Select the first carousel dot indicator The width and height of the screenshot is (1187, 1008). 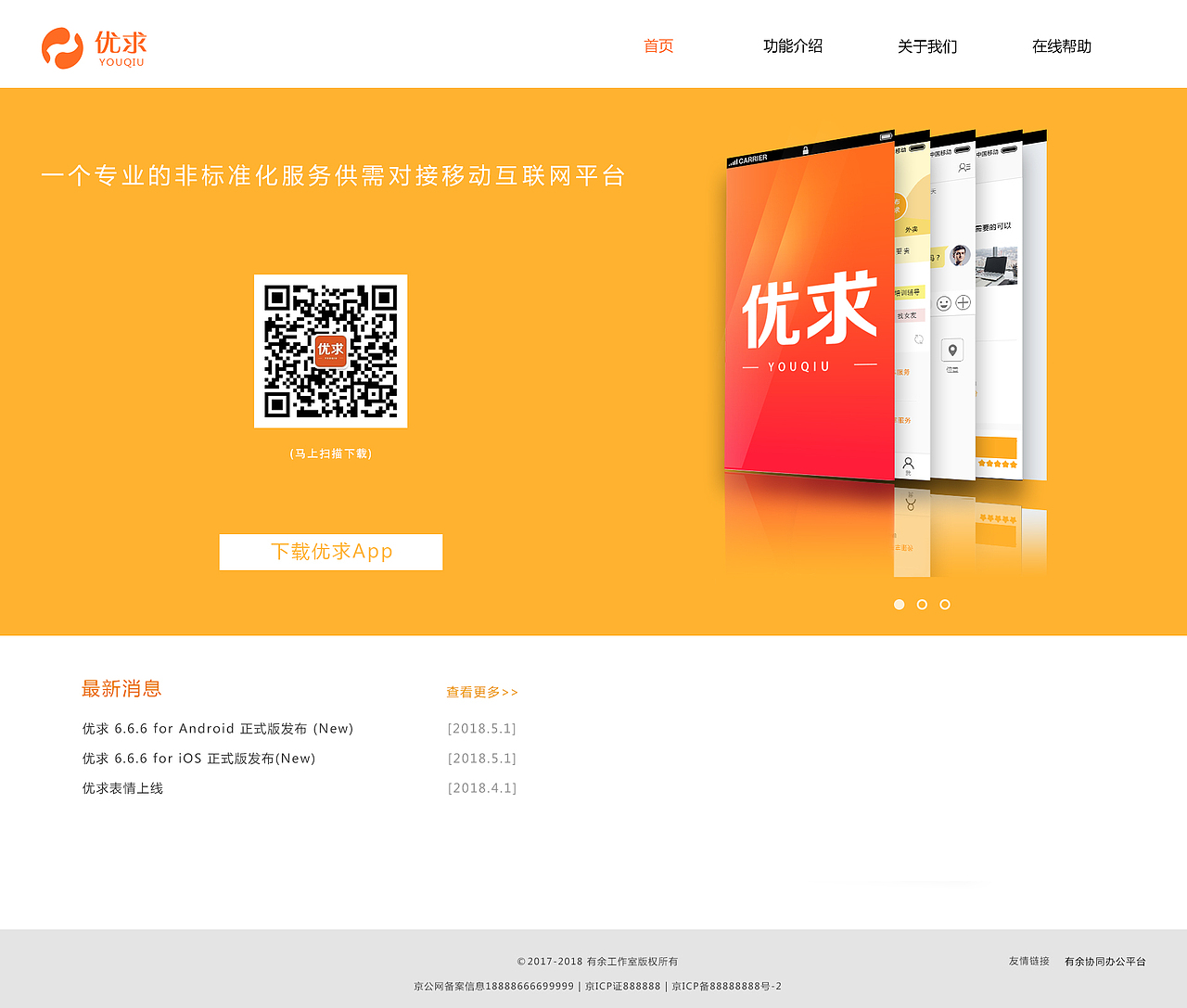click(x=899, y=604)
